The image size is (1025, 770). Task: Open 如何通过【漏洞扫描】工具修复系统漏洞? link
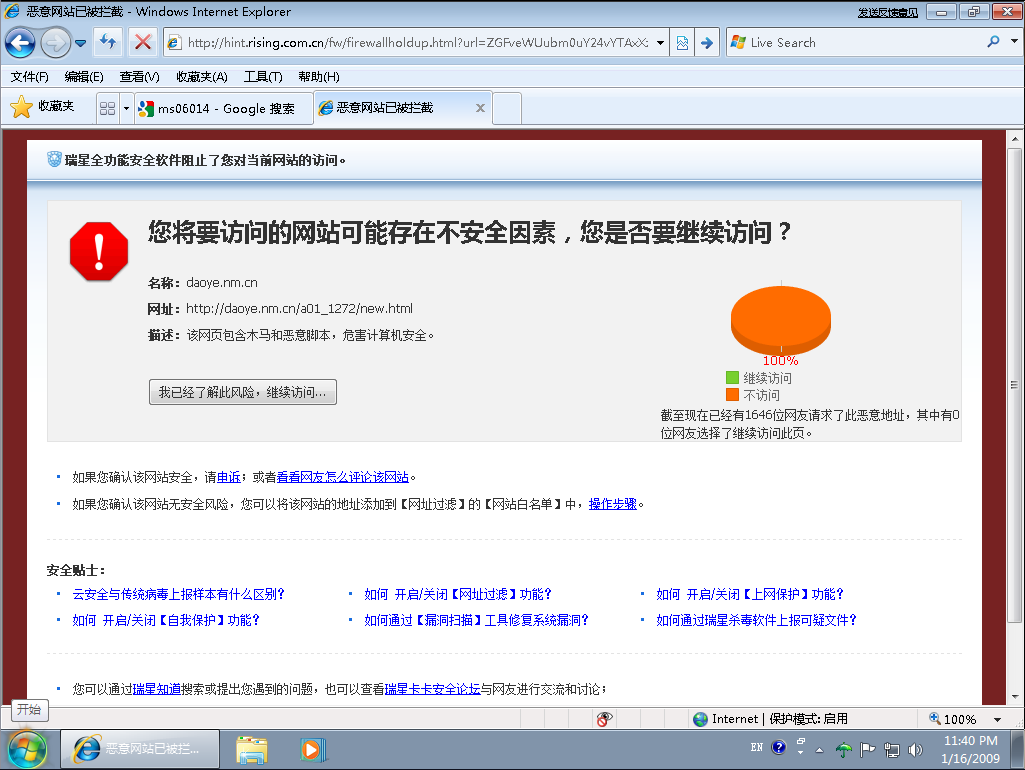tap(477, 620)
